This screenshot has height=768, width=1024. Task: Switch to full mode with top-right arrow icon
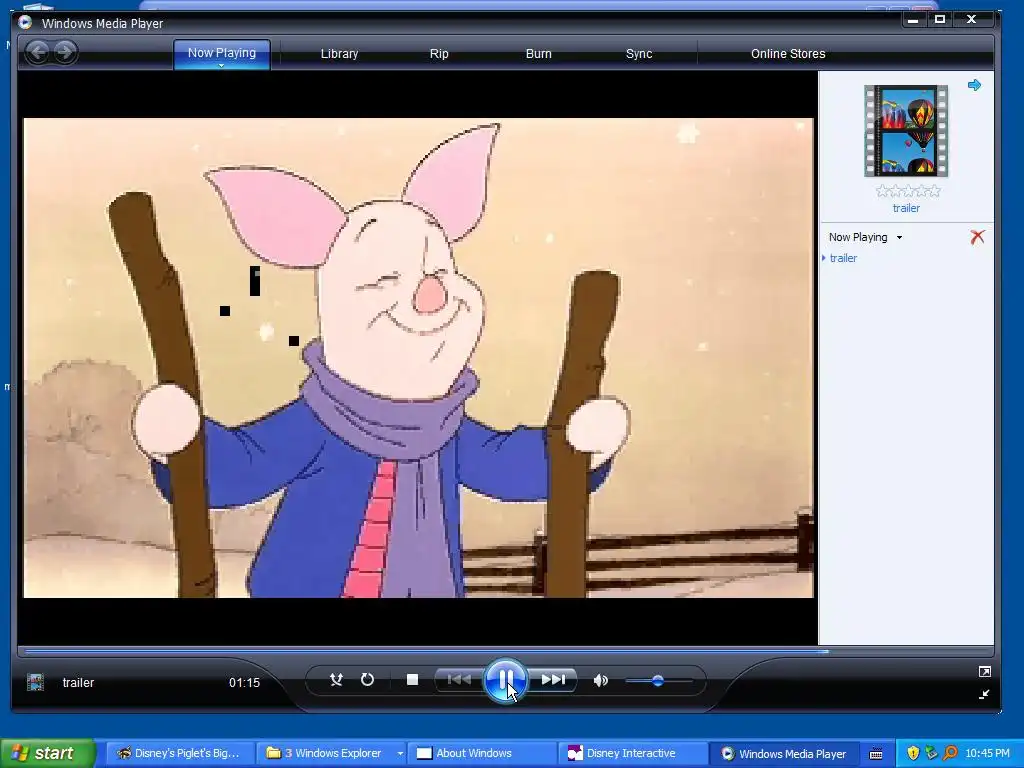click(x=984, y=671)
